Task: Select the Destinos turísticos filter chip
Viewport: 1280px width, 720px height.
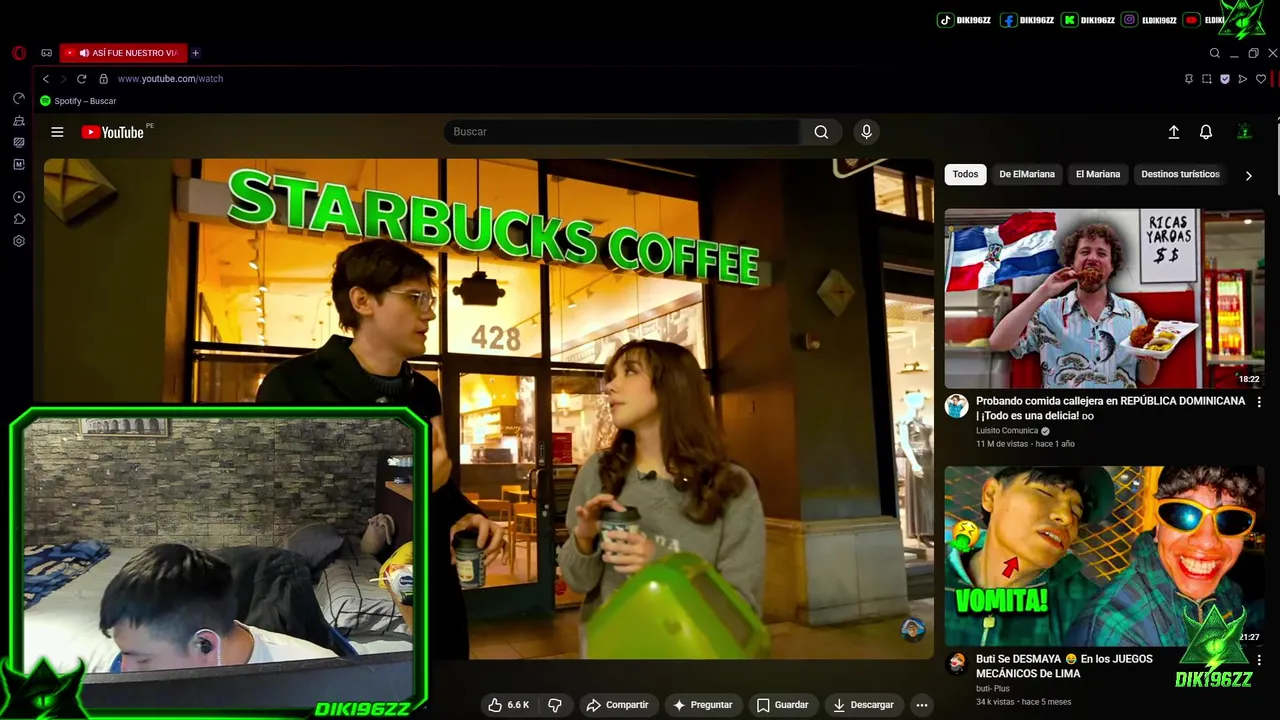Action: pyautogui.click(x=1180, y=174)
